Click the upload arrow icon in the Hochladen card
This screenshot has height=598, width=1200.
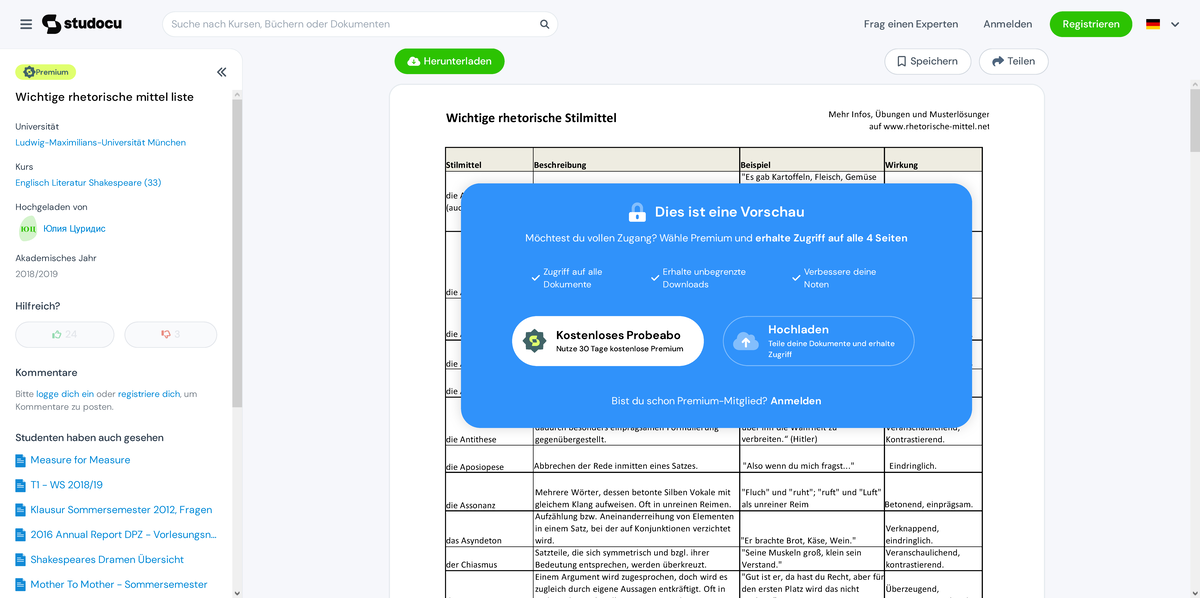pyautogui.click(x=746, y=340)
